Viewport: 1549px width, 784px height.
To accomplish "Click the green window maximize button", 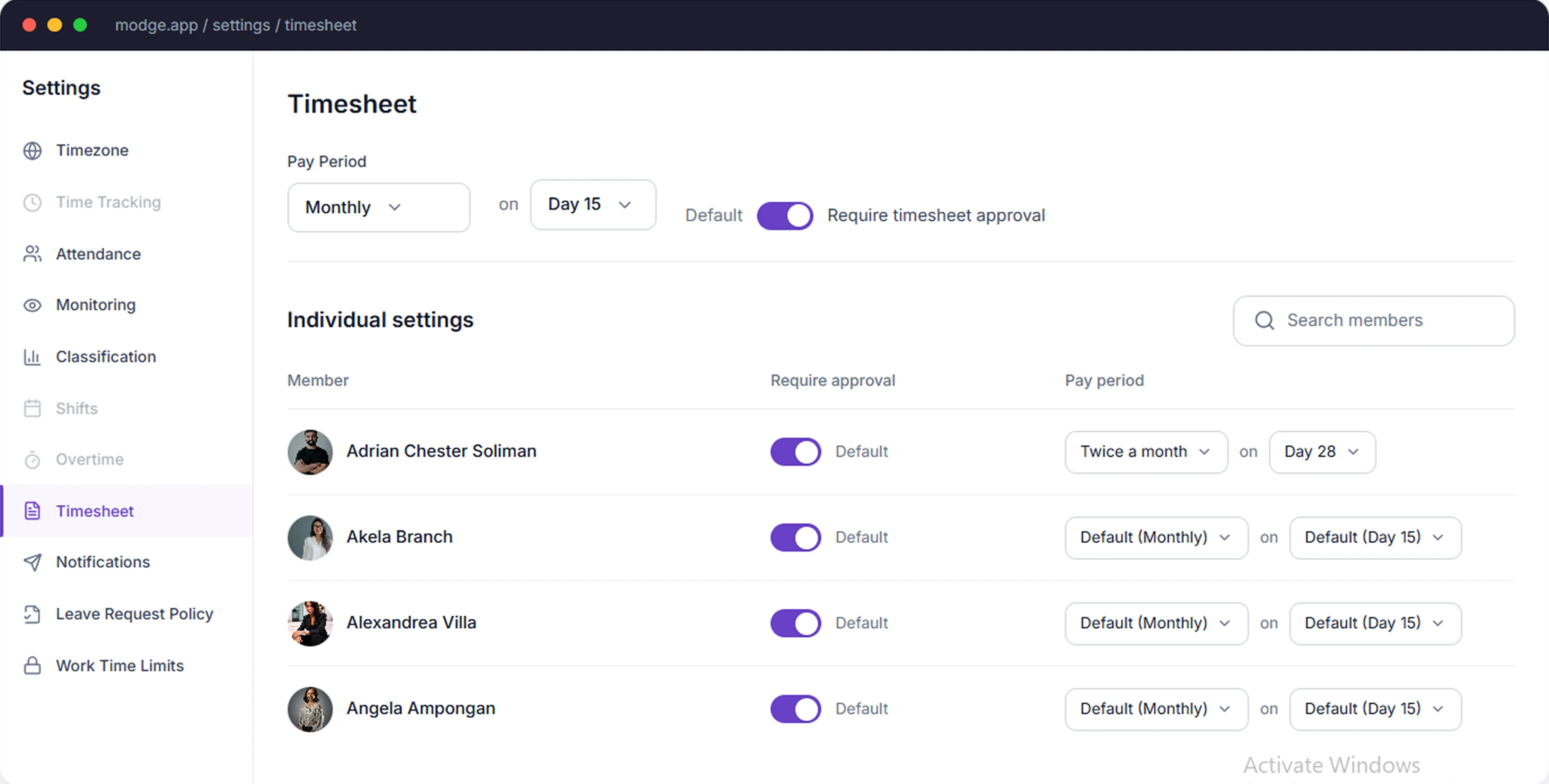I will pos(80,25).
